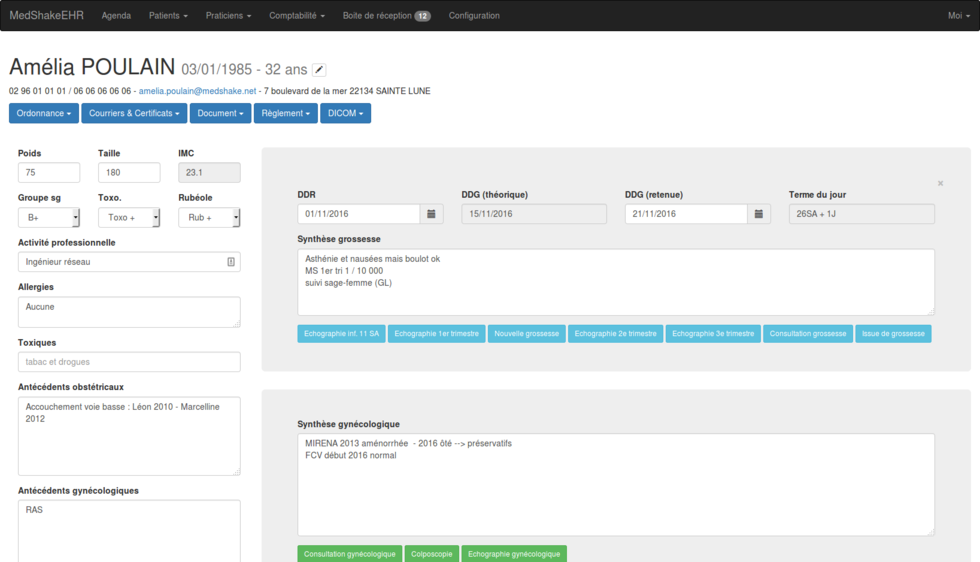This screenshot has width=980, height=562.
Task: Click the icon inside Activité professionnelle field
Action: (x=231, y=262)
